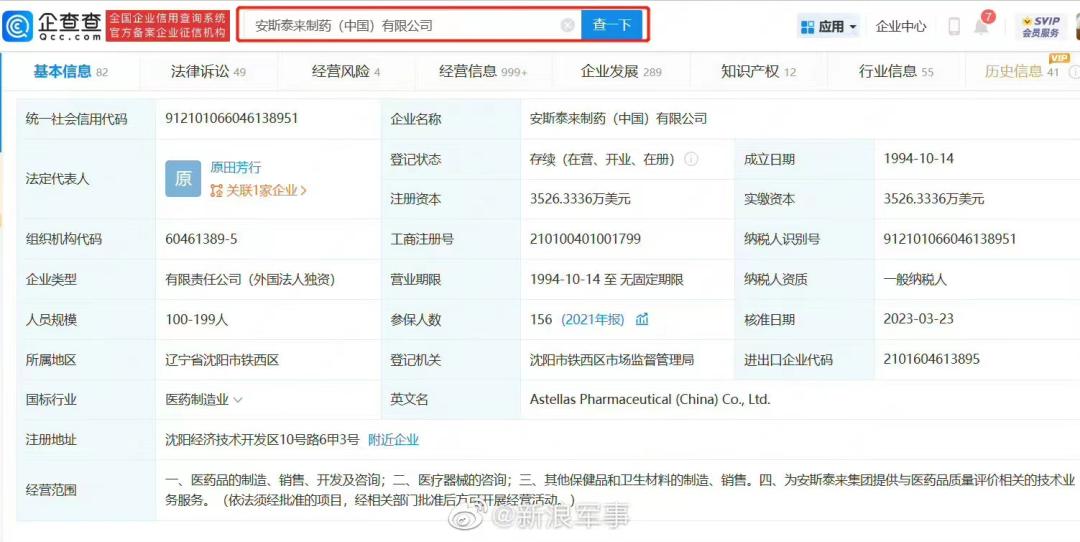Open 企业中心 link
The width and height of the screenshot is (1080, 542).
[x=901, y=27]
